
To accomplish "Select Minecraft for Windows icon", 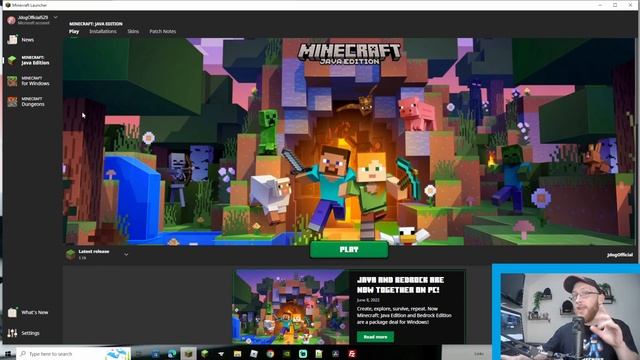I will [x=12, y=81].
